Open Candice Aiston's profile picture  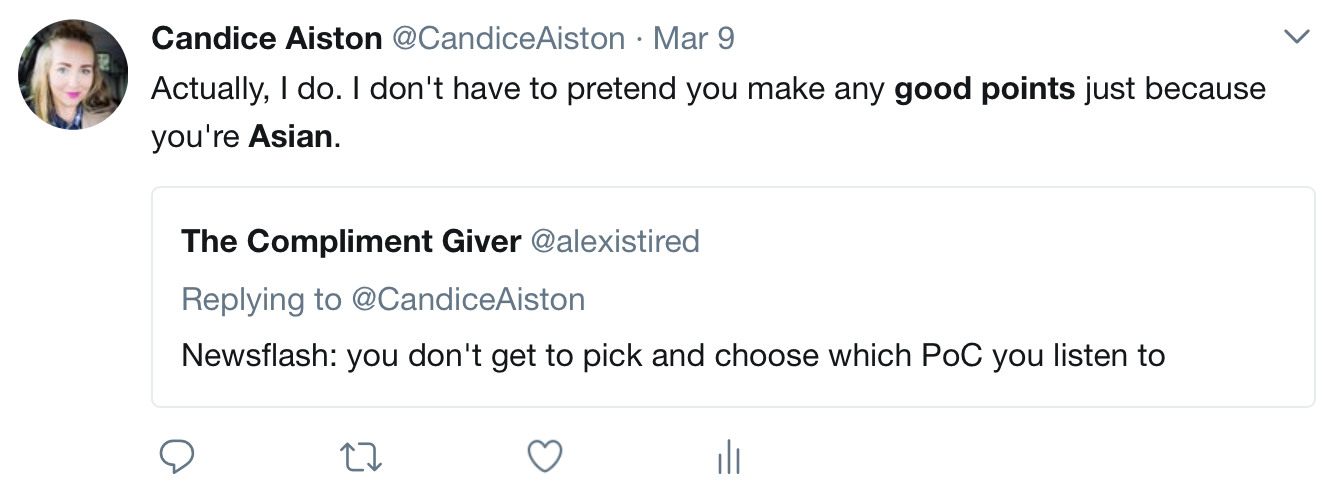click(x=73, y=75)
